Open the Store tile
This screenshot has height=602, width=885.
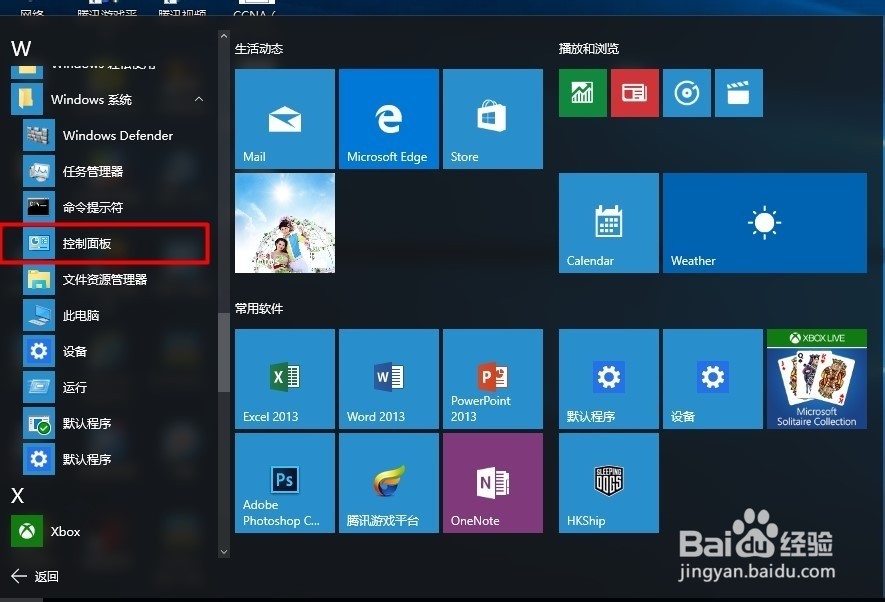[x=493, y=118]
